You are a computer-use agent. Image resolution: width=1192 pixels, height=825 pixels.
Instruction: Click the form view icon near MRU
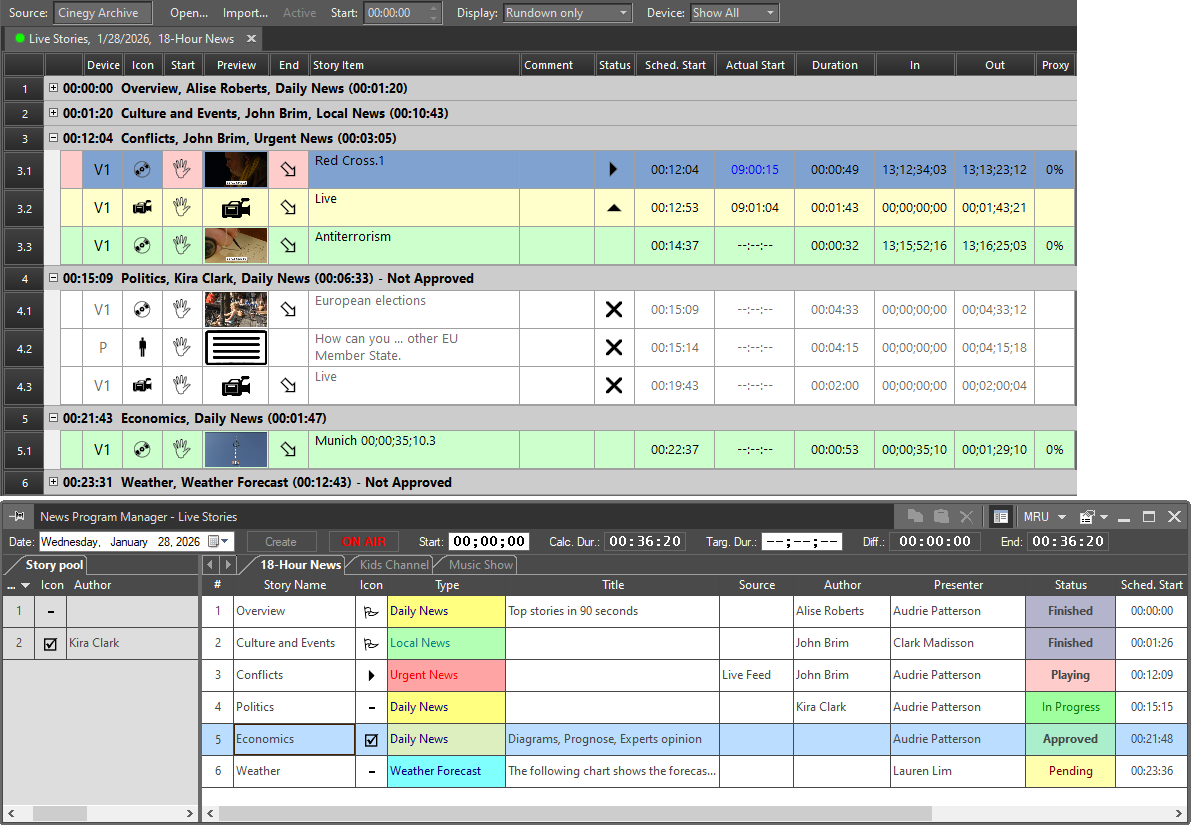(1001, 517)
